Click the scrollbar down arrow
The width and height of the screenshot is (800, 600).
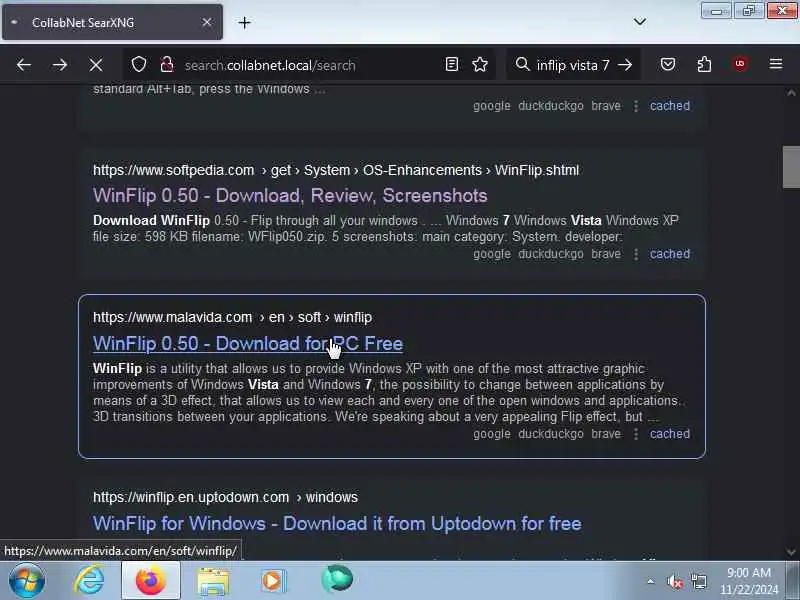[791, 552]
